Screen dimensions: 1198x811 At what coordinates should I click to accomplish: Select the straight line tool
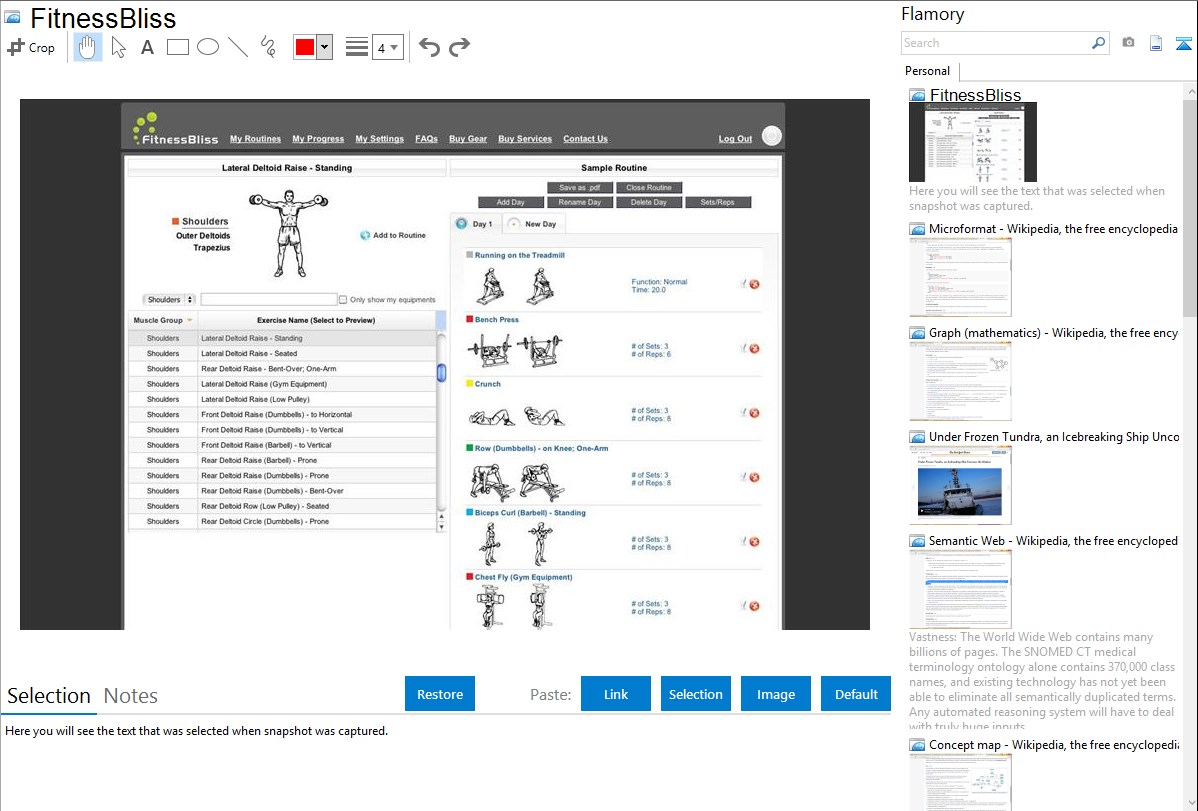(x=238, y=47)
